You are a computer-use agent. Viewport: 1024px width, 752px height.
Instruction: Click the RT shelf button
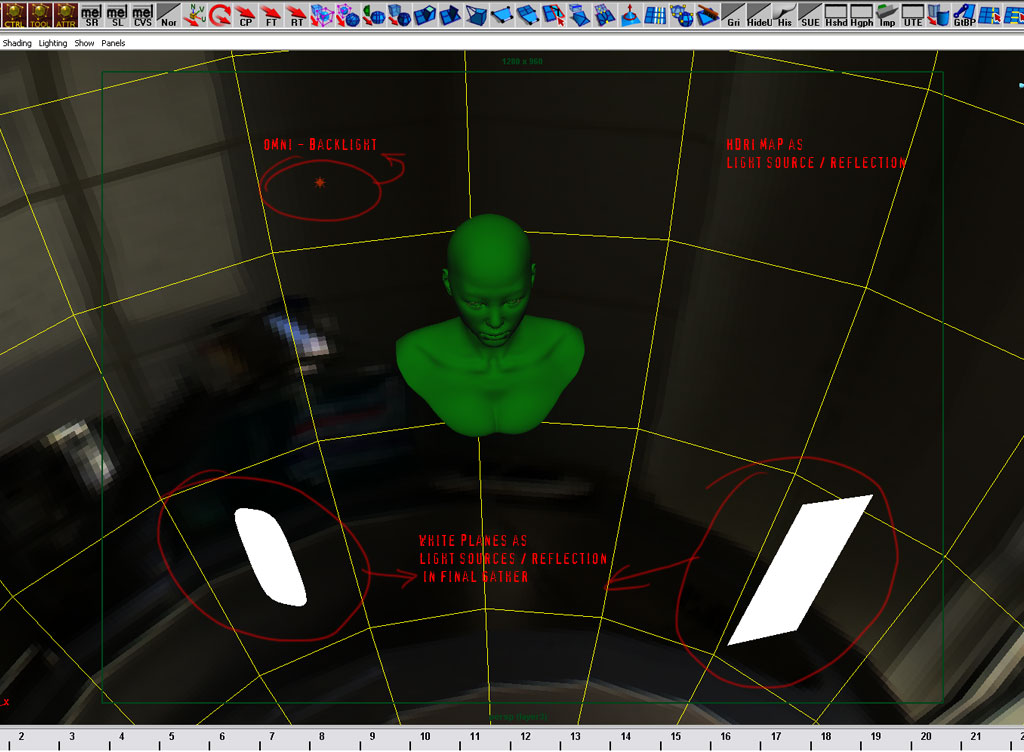(x=297, y=14)
